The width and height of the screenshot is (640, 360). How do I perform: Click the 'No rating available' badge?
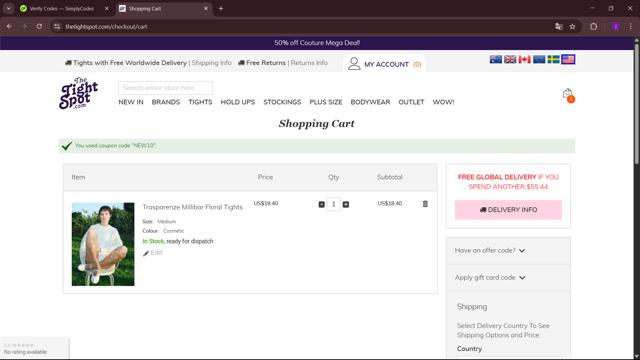pos(35,349)
